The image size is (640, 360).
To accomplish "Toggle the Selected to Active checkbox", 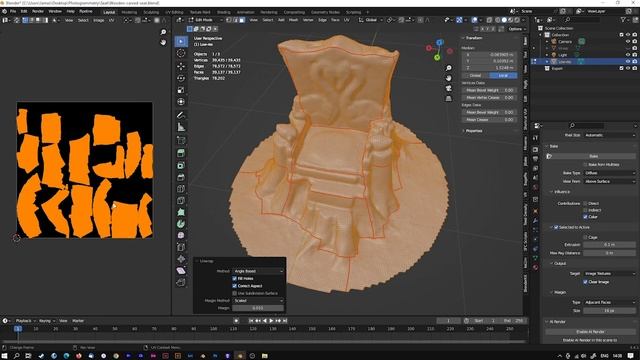I will pyautogui.click(x=556, y=227).
